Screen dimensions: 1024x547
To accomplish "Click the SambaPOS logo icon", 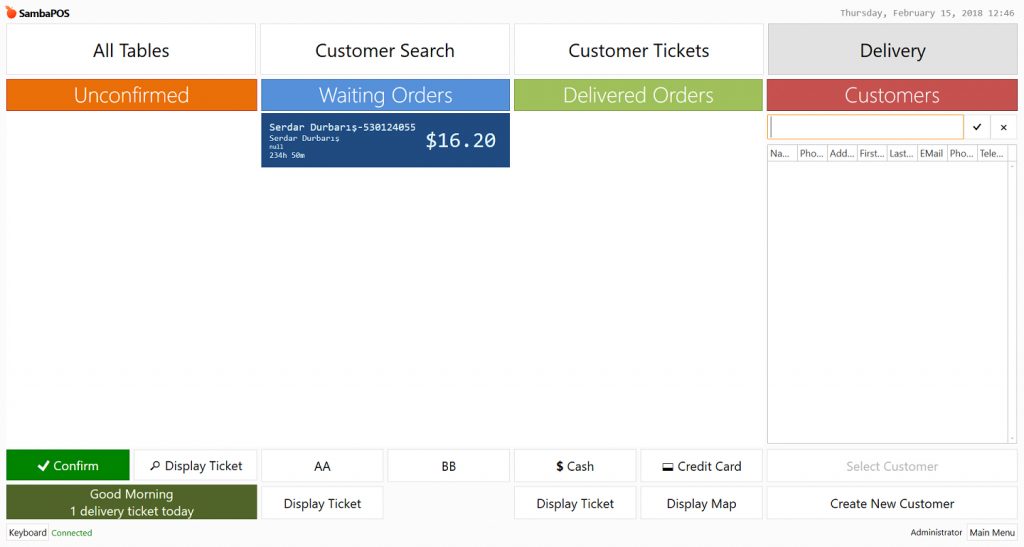I will 11,13.
